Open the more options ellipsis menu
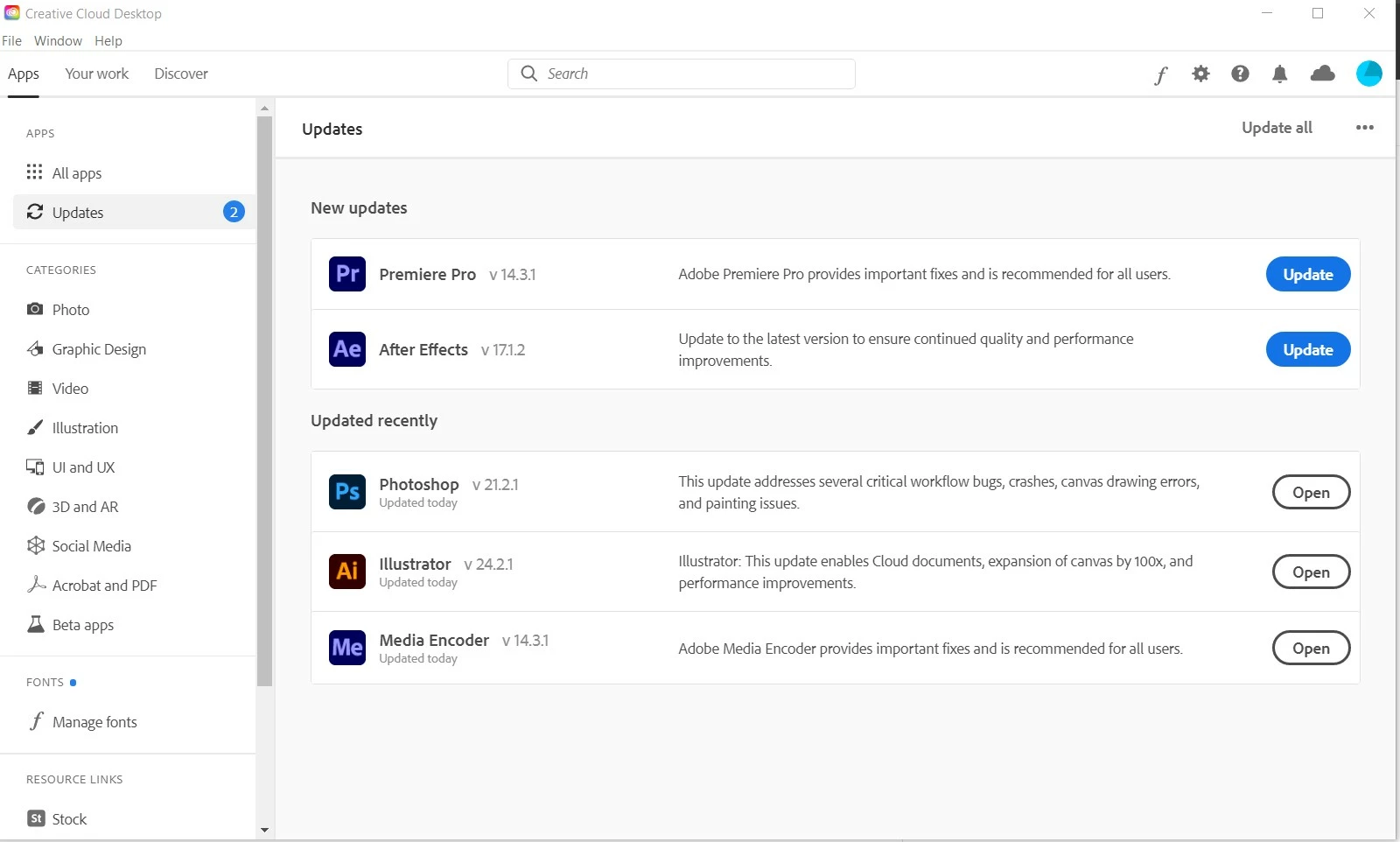This screenshot has height=842, width=1400. 1364,128
